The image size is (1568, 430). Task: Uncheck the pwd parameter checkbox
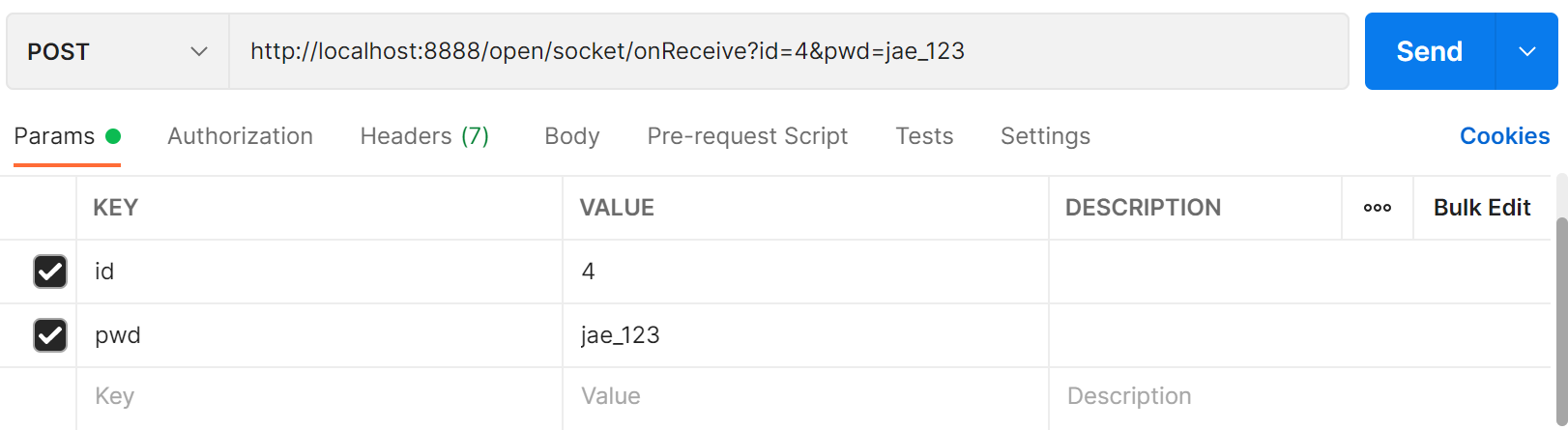coord(50,335)
